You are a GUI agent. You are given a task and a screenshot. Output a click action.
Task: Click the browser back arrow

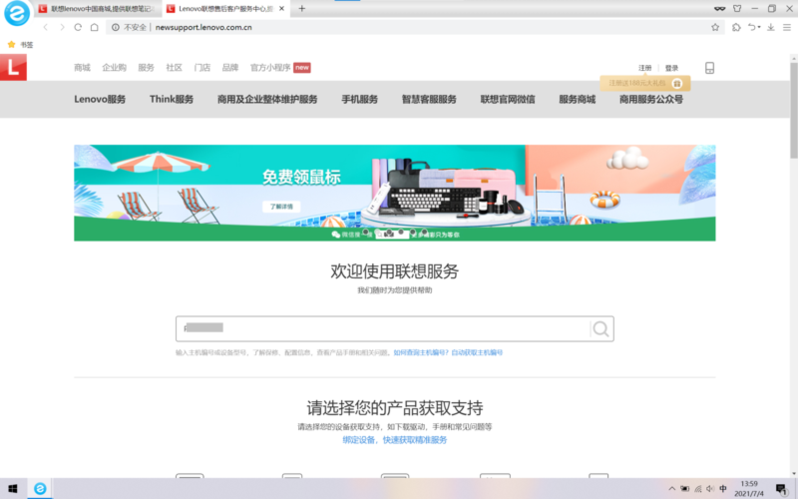point(45,27)
